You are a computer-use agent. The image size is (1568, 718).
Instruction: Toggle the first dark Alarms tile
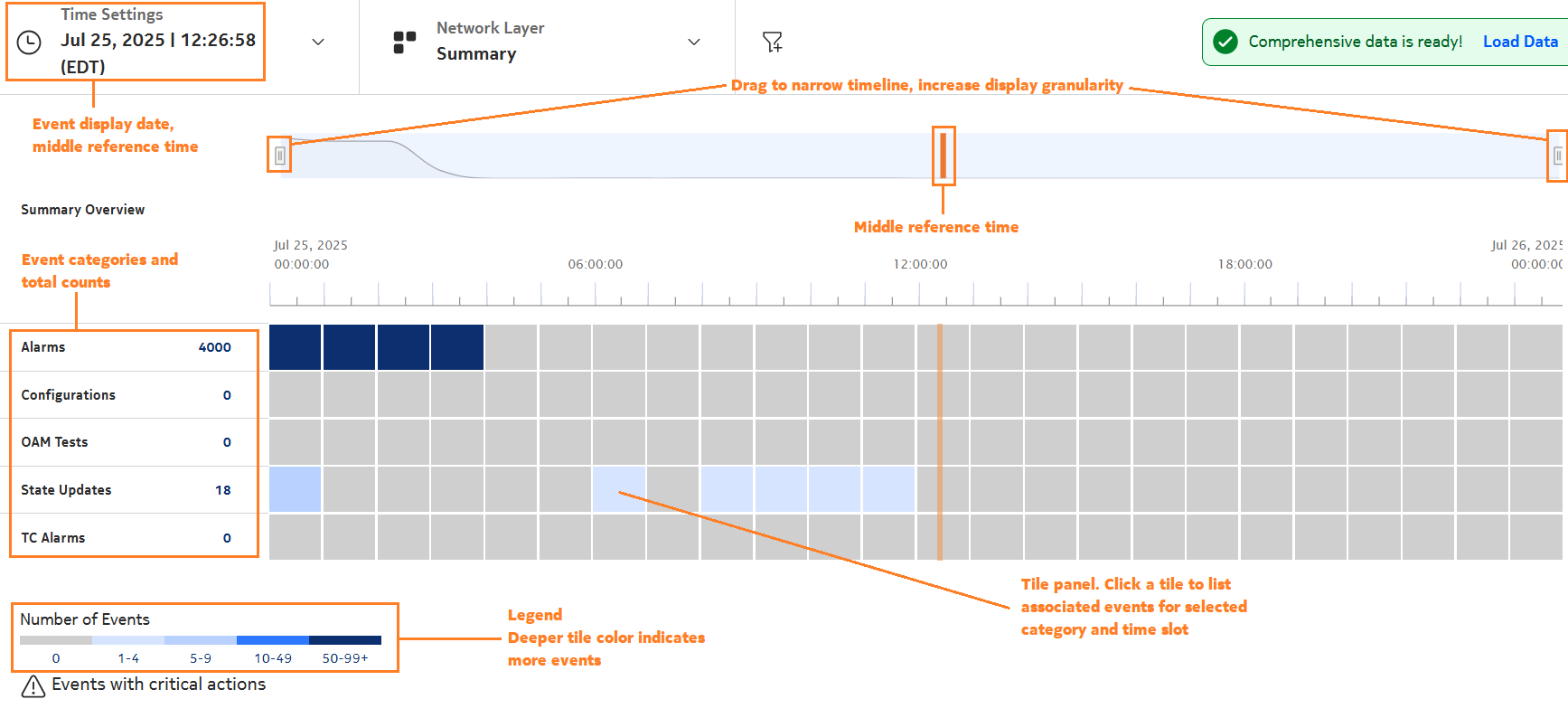pyautogui.click(x=295, y=347)
